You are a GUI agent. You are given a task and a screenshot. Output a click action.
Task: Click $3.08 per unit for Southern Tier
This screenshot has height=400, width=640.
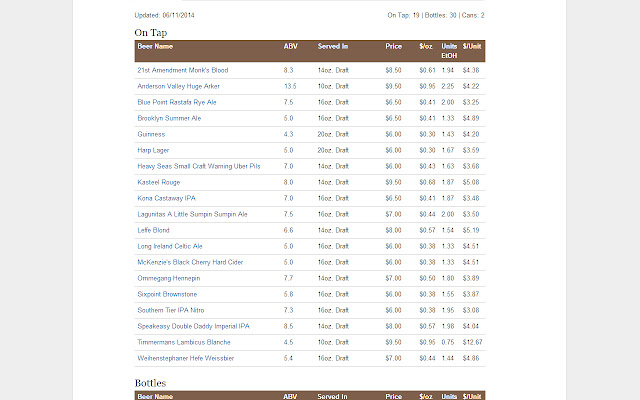coord(471,310)
